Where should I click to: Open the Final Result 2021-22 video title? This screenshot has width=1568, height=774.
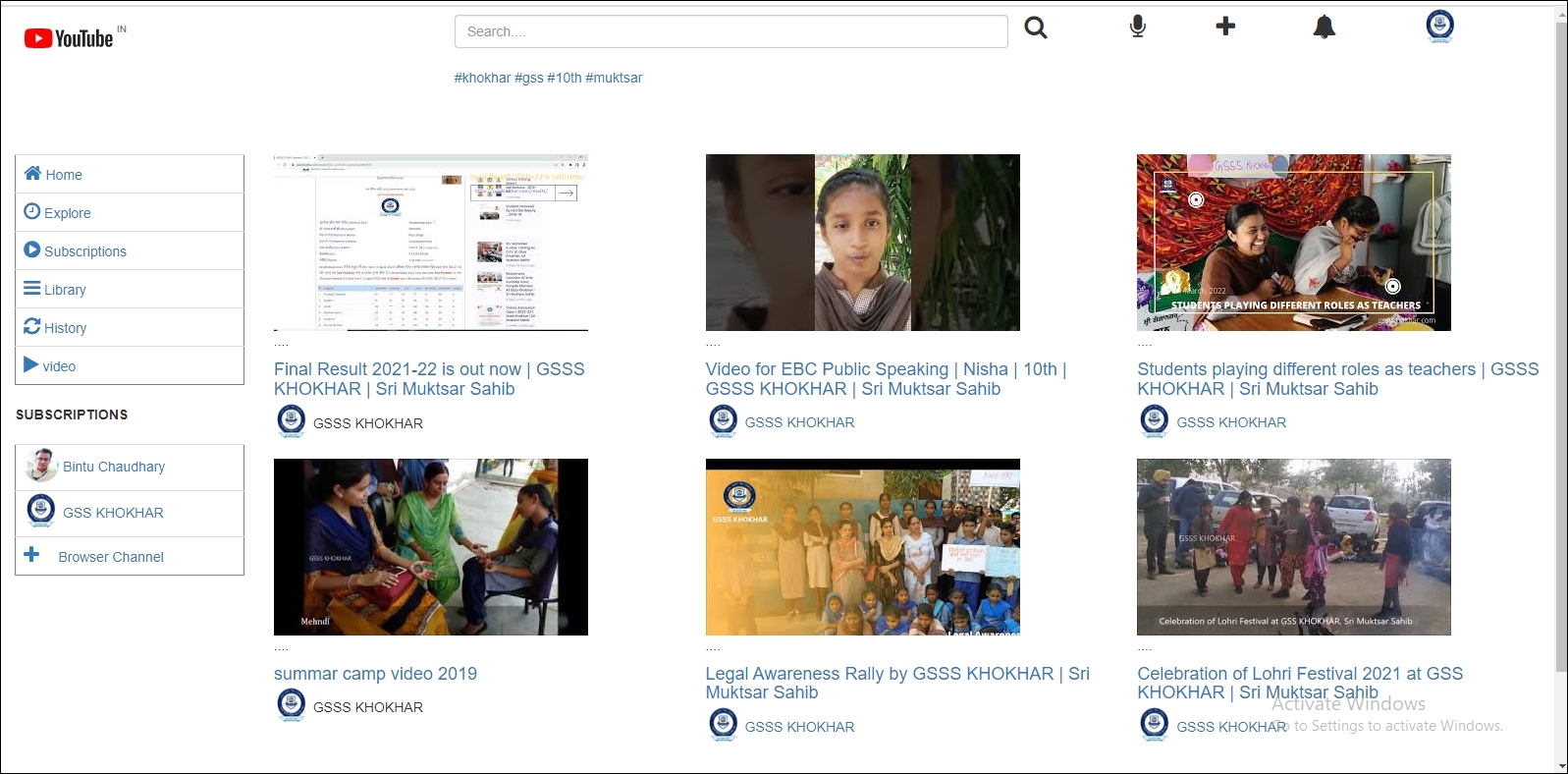pos(429,379)
